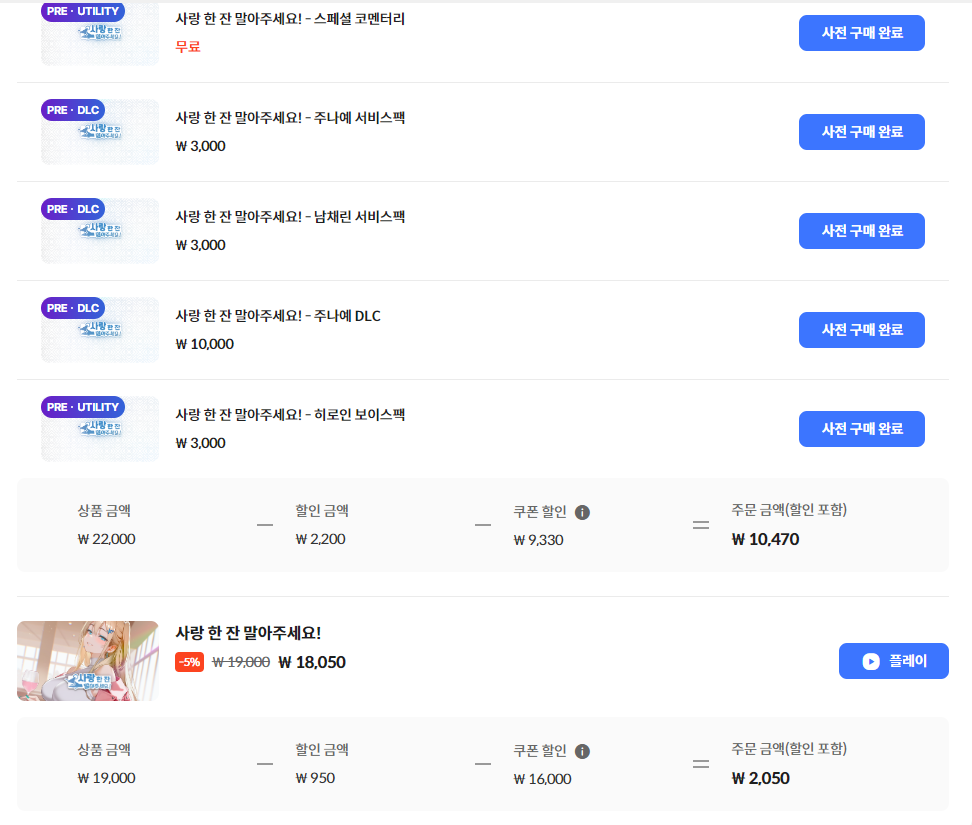Click the red -5% discount badge

(189, 662)
